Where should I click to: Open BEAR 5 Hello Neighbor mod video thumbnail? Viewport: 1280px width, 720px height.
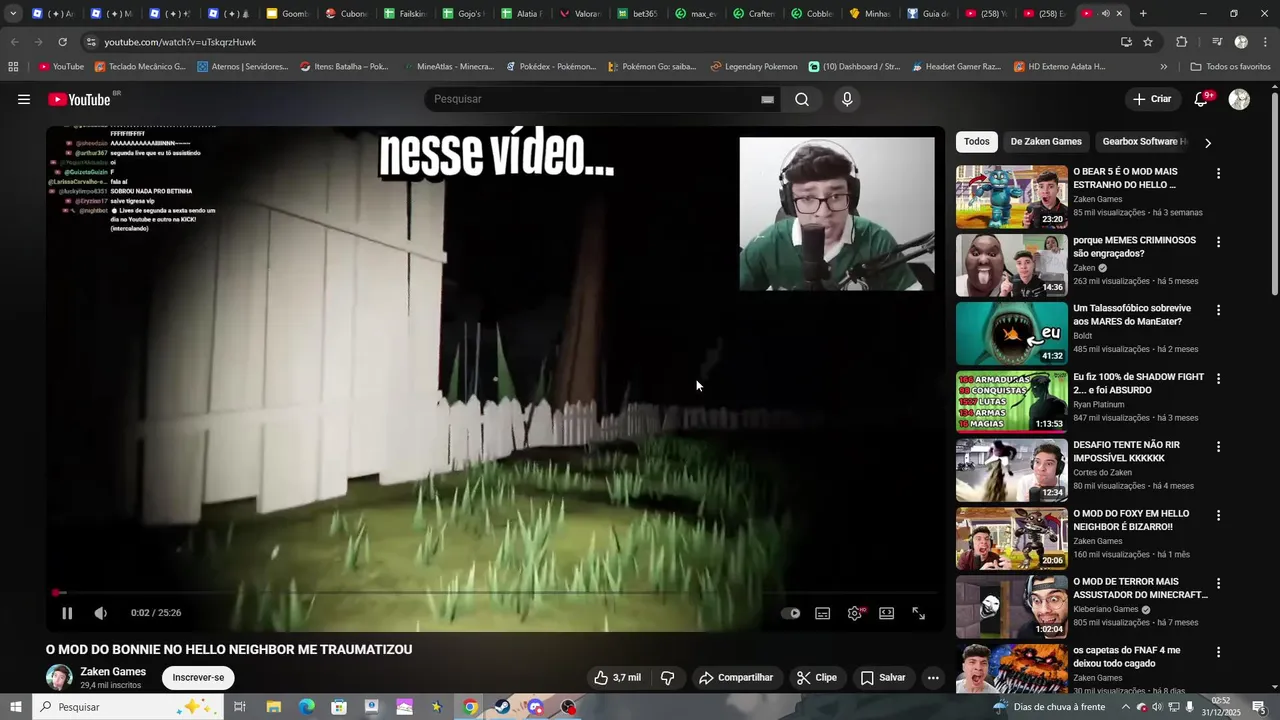(x=1011, y=197)
